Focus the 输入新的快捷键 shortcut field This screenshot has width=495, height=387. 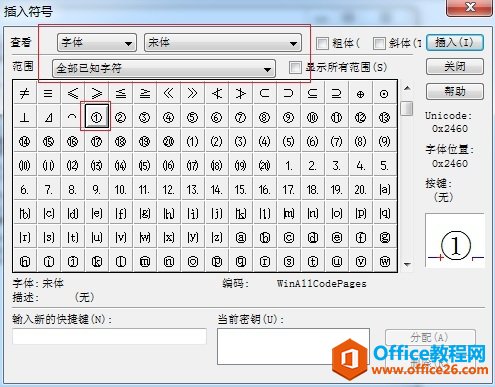(109, 336)
